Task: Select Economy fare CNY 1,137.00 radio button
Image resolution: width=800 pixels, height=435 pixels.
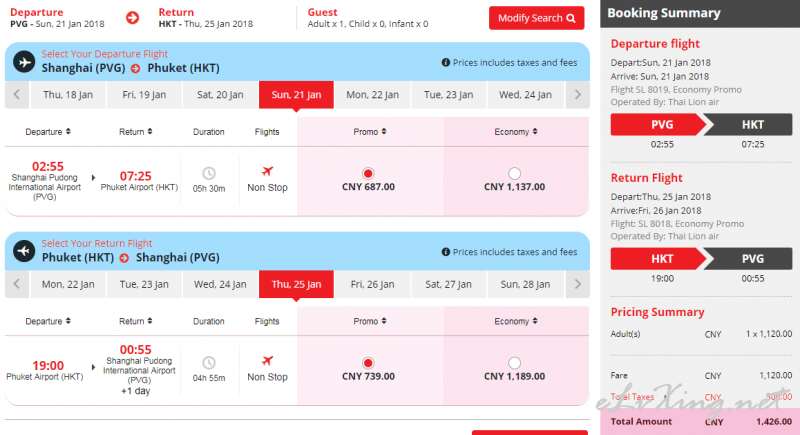Action: (514, 172)
